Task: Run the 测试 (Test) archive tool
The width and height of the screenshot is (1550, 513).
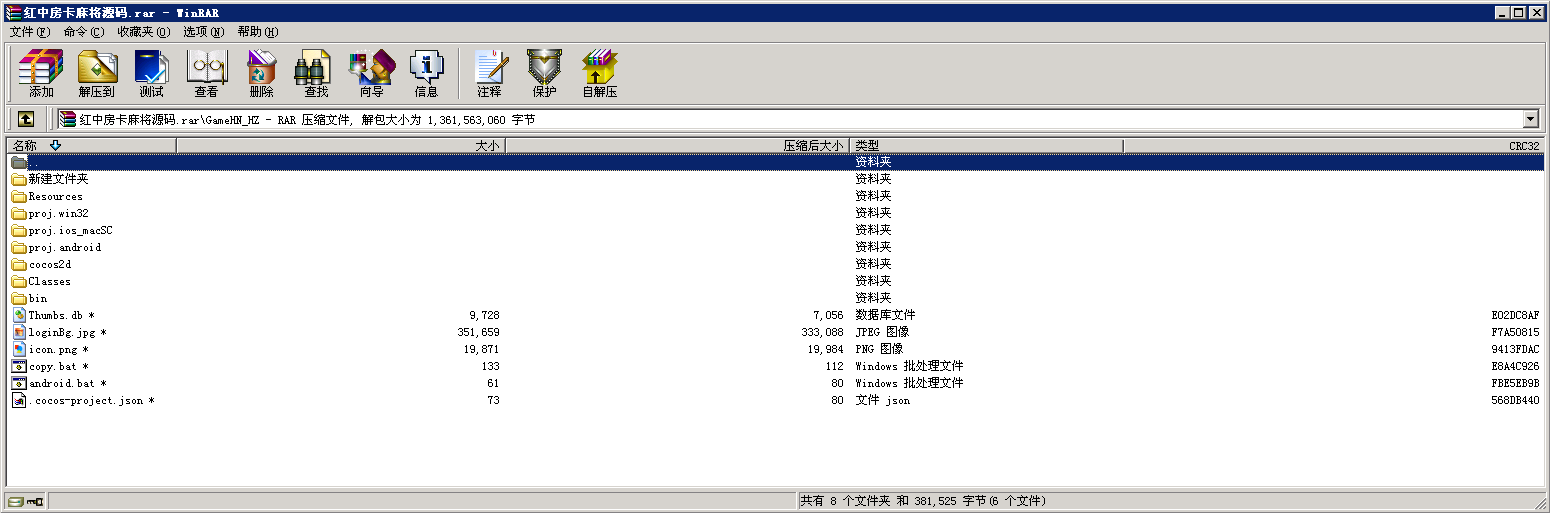Action: pos(151,73)
